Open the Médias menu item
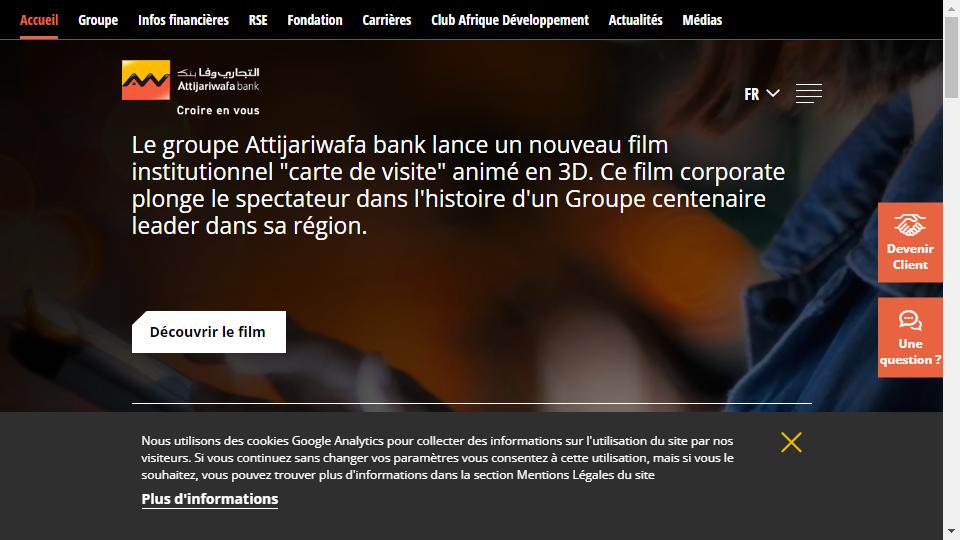960x540 pixels. coord(702,20)
